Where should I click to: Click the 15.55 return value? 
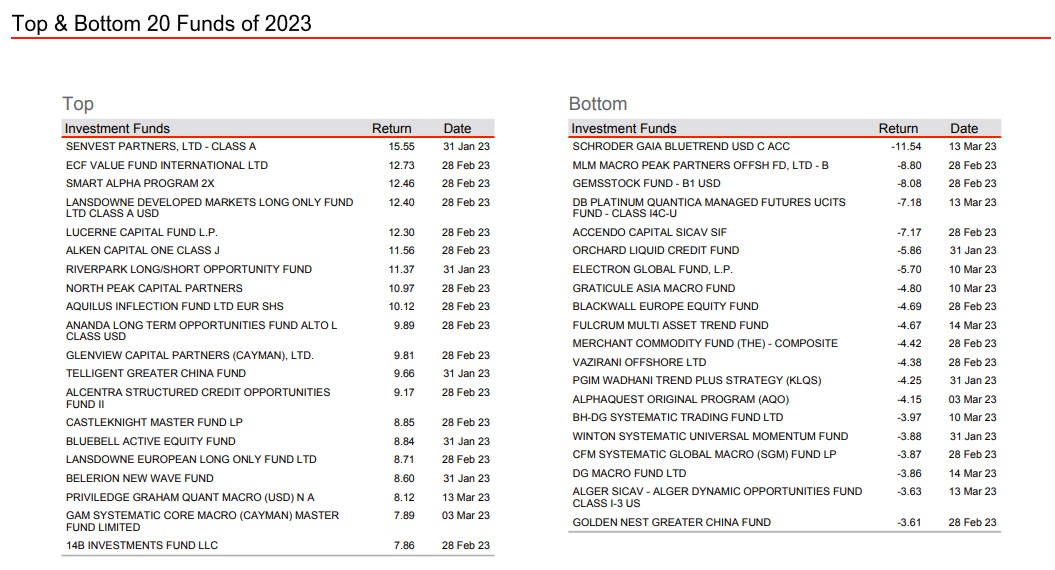coord(402,146)
